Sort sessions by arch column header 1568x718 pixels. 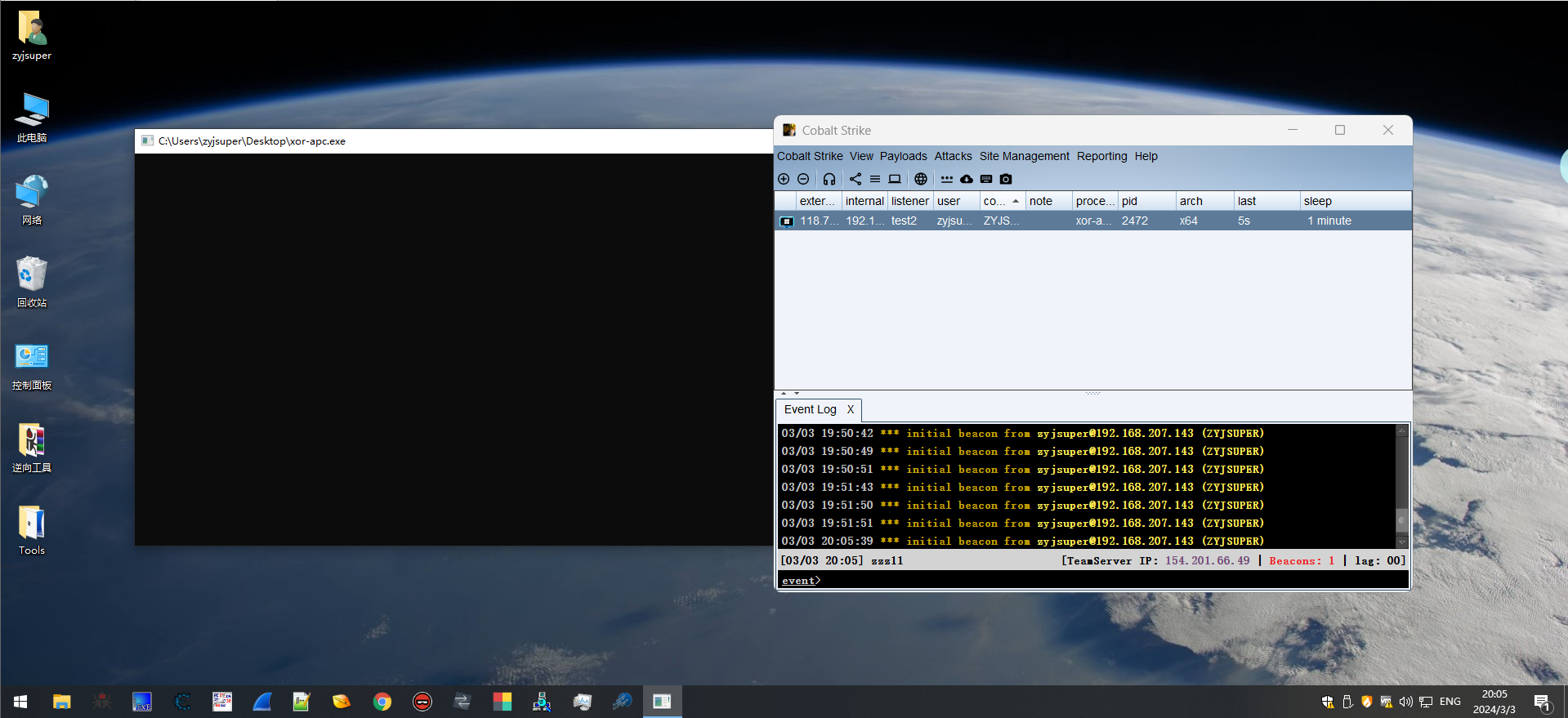1204,201
